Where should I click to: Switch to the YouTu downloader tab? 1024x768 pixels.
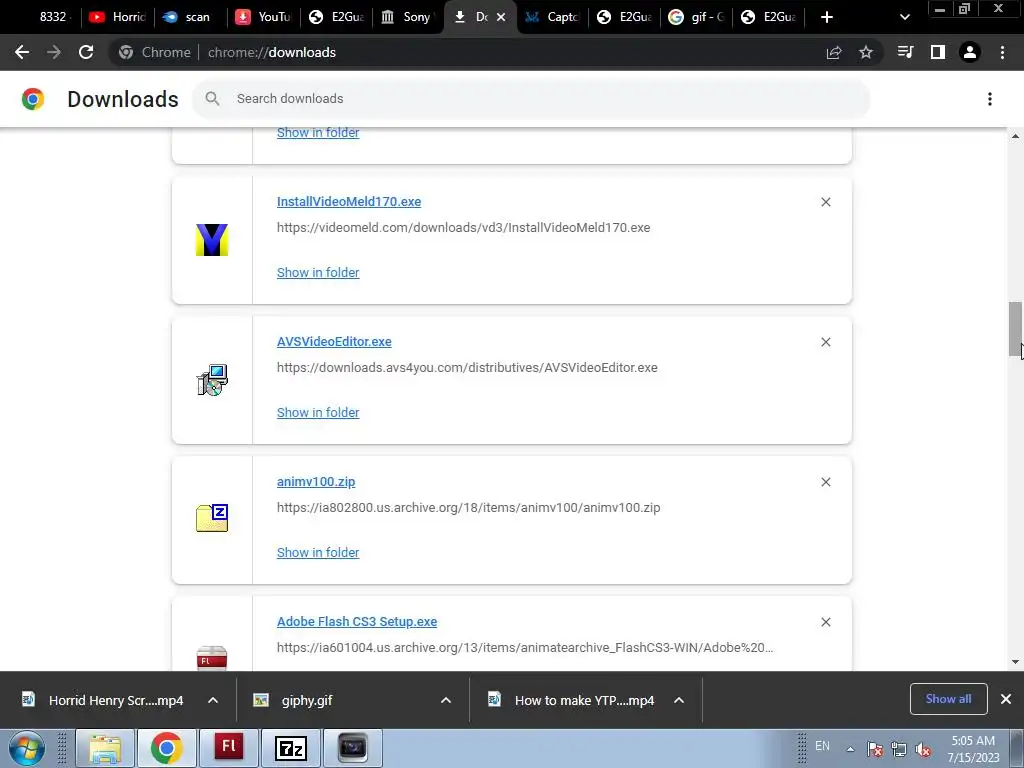click(263, 17)
